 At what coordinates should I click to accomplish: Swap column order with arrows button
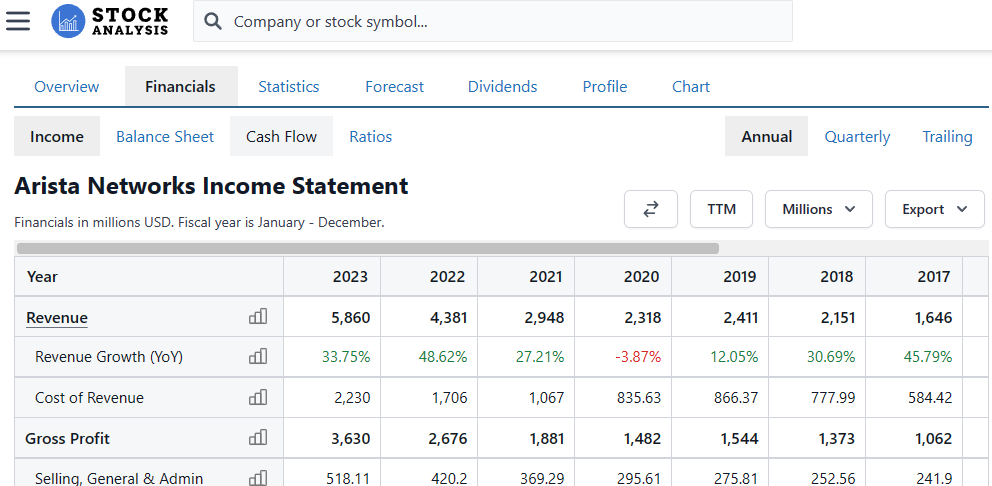651,209
